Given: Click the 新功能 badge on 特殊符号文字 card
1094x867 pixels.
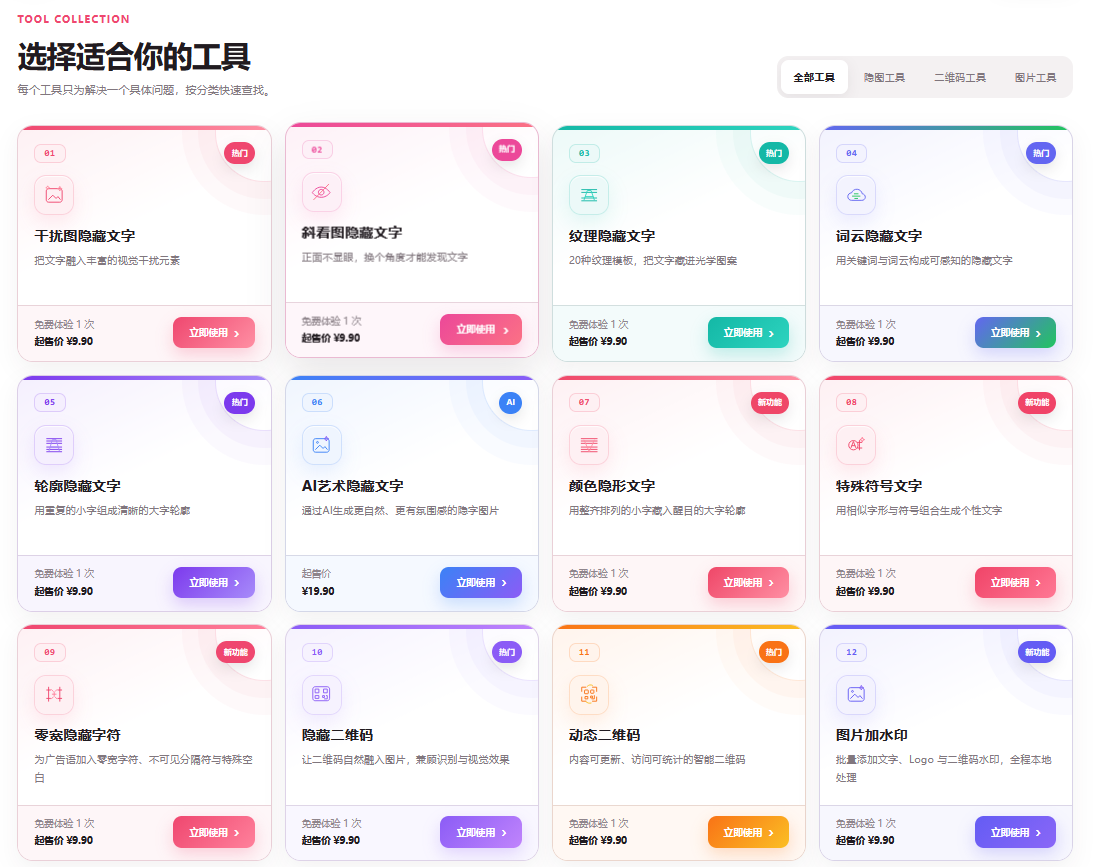Looking at the screenshot, I should click(1037, 402).
